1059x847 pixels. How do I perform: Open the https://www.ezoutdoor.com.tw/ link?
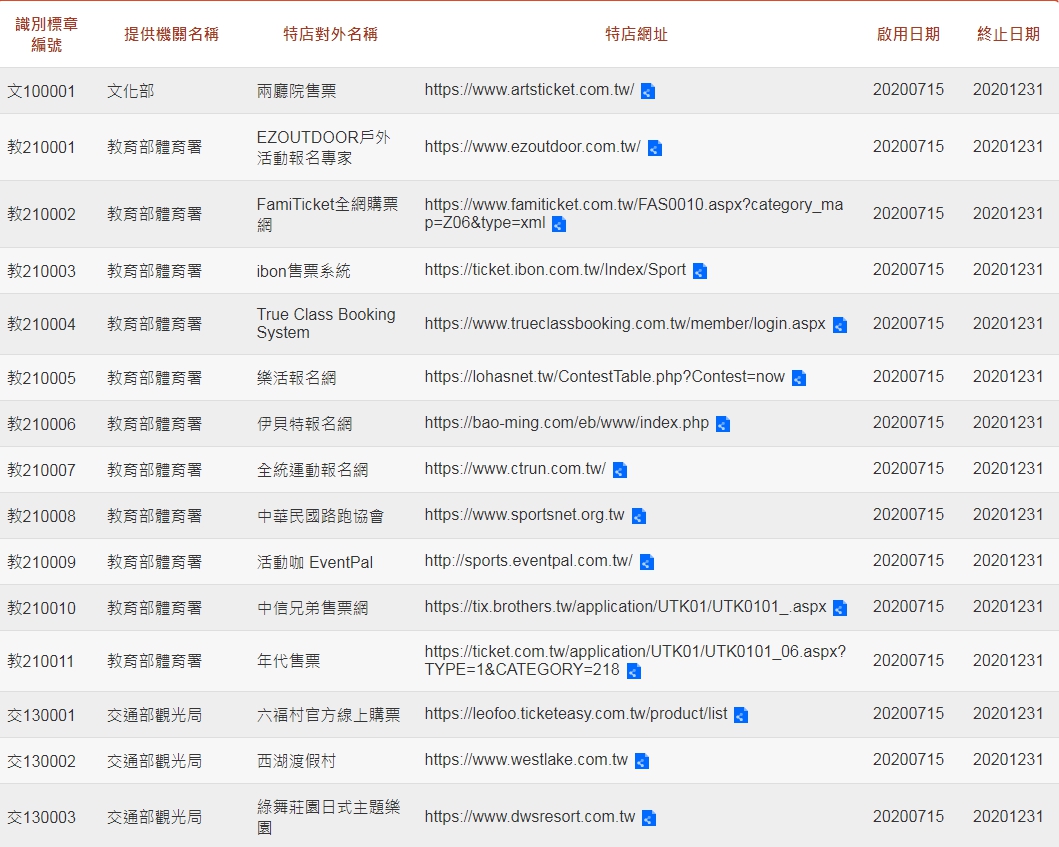[532, 147]
